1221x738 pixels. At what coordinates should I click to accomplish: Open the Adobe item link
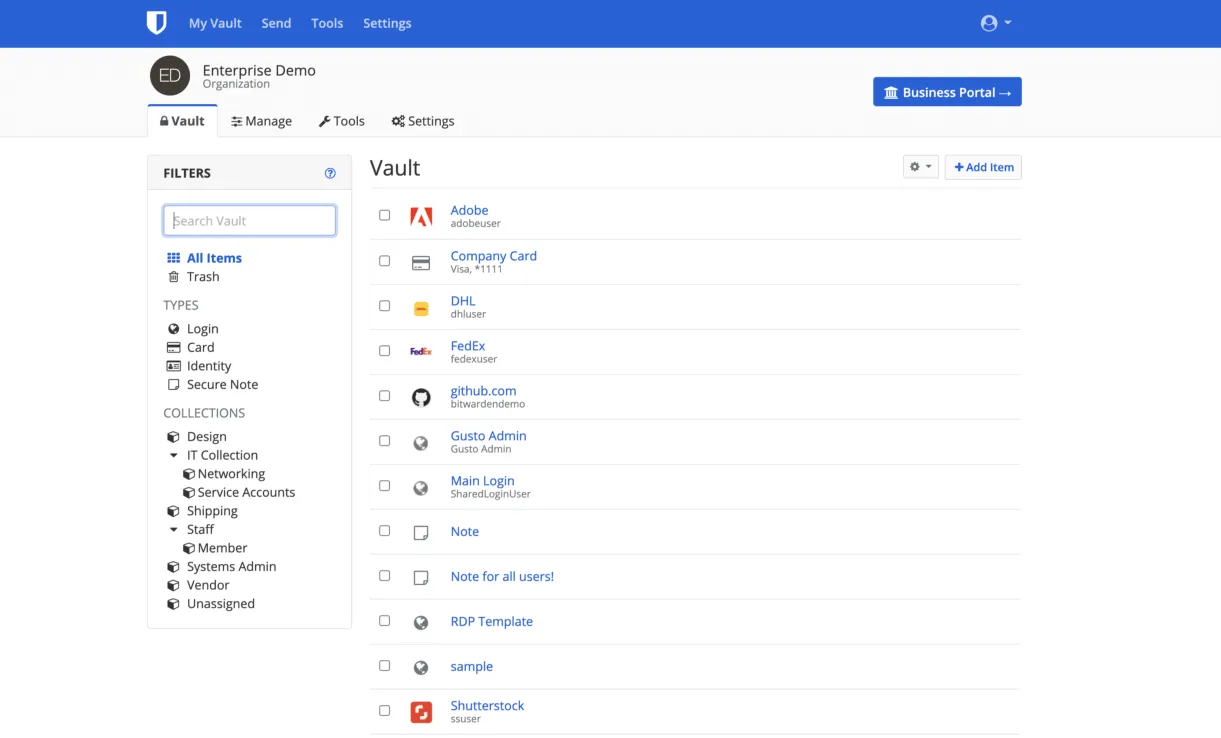pyautogui.click(x=469, y=210)
